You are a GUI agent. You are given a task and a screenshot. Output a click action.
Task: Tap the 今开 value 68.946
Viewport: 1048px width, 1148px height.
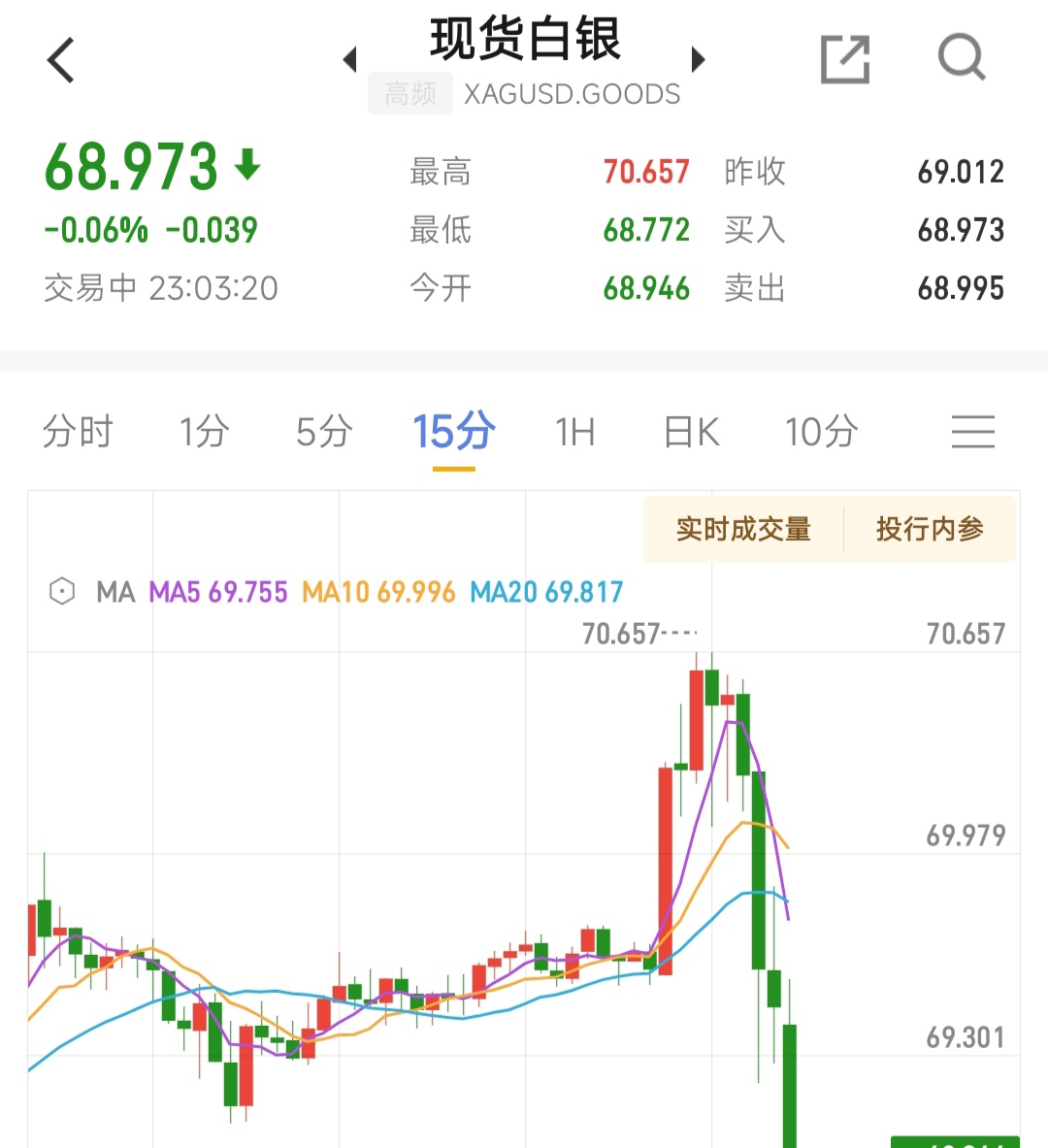[x=646, y=288]
